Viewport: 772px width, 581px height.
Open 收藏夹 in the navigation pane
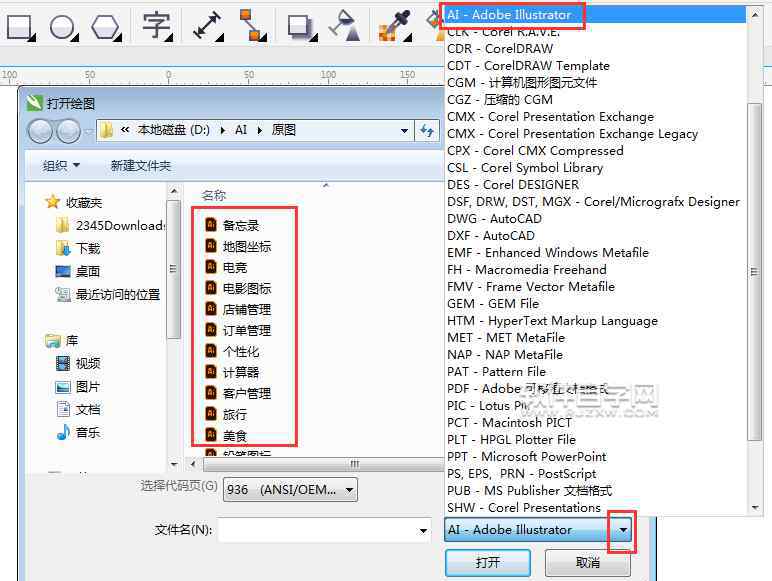coord(74,202)
